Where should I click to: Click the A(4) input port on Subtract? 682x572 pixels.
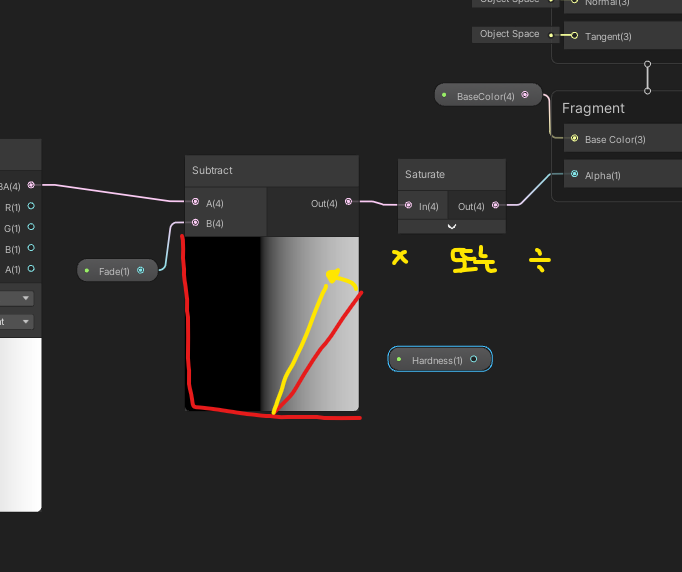point(195,201)
